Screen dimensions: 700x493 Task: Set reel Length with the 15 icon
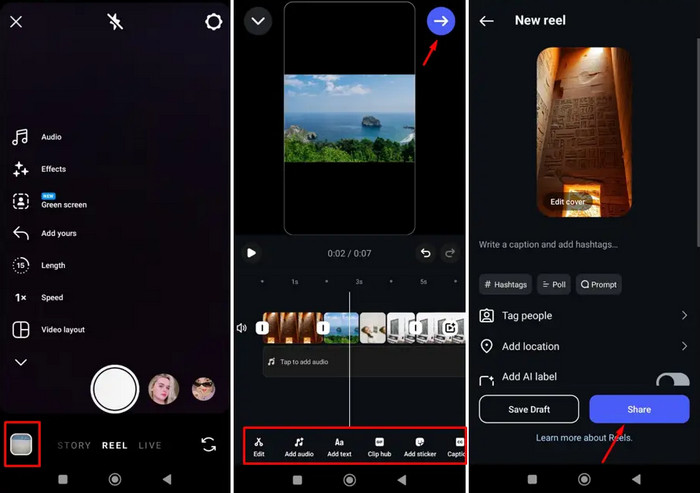[x=21, y=265]
